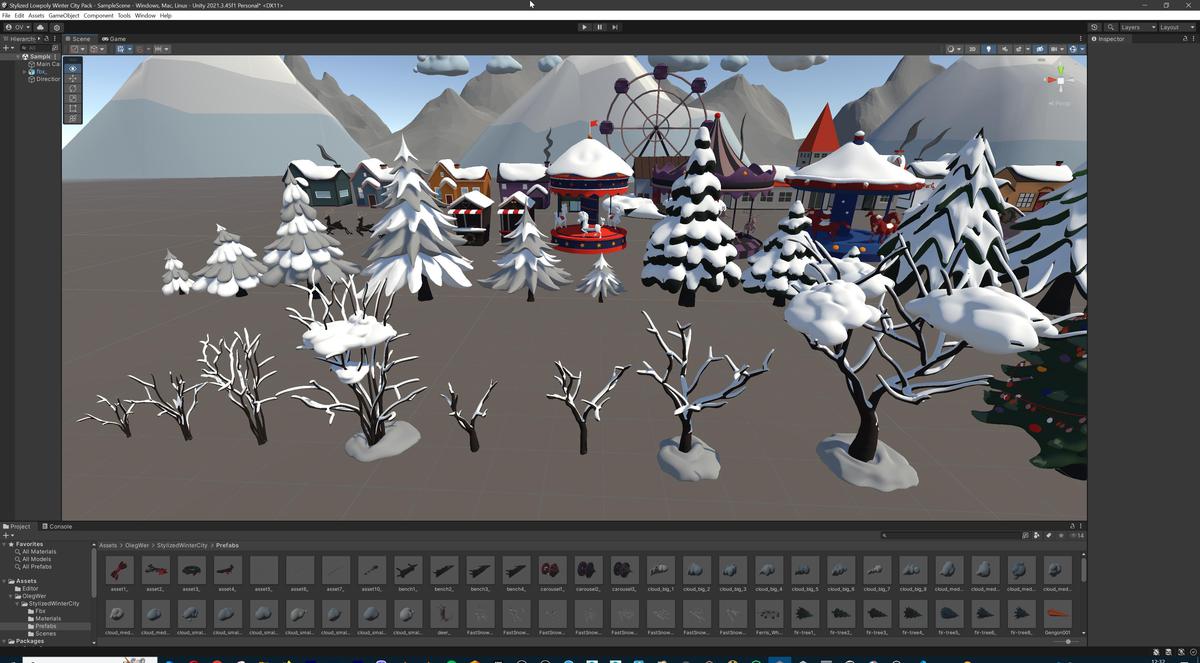Open the Undo History icon

pos(1094,27)
